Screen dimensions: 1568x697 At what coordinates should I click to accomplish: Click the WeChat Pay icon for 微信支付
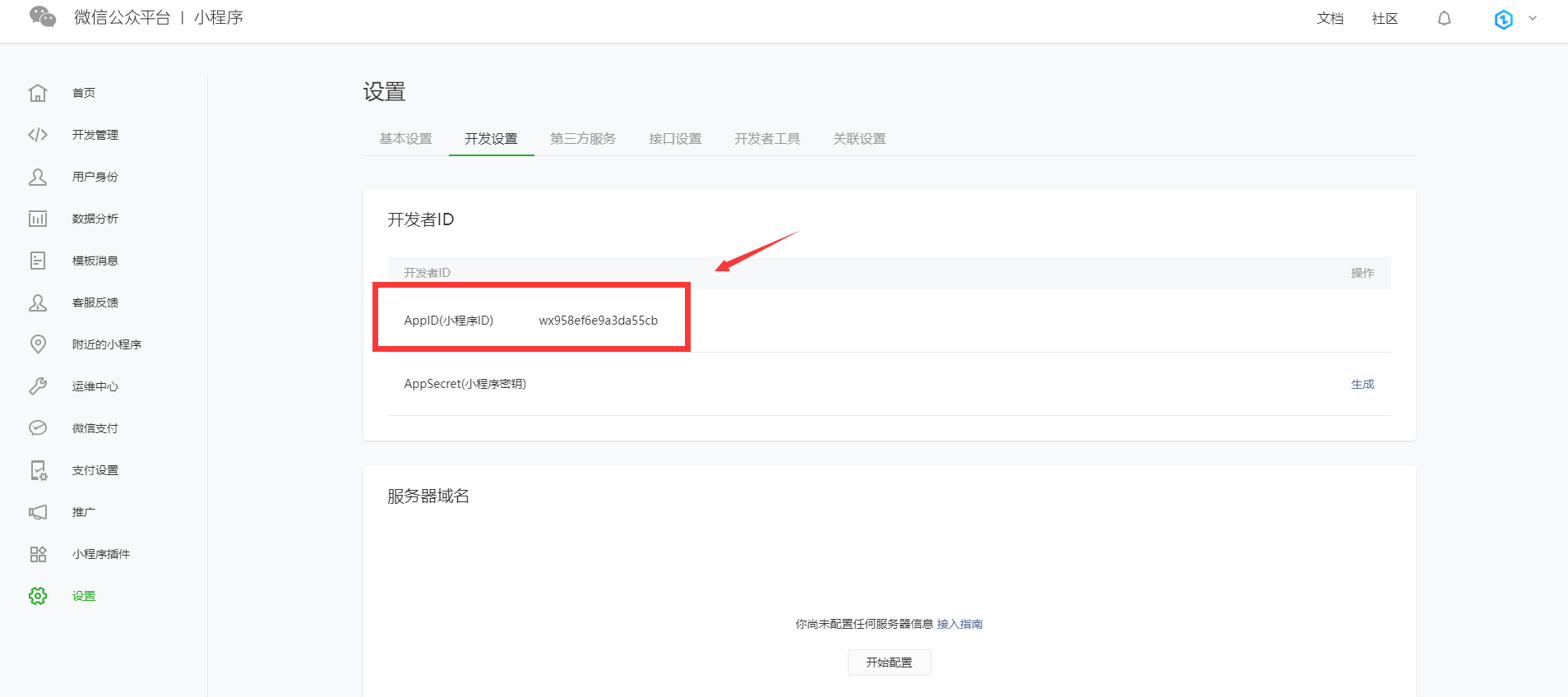(38, 428)
